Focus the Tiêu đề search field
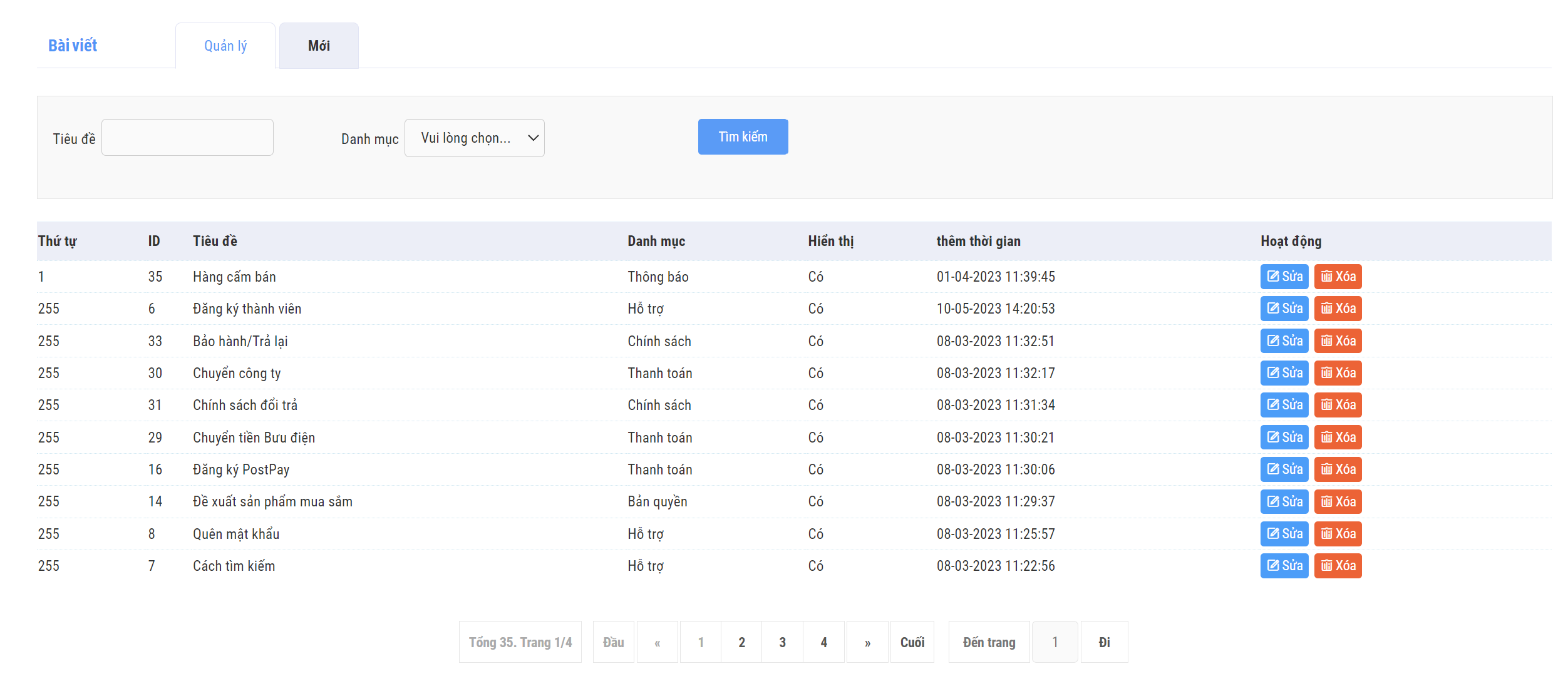 pos(187,138)
